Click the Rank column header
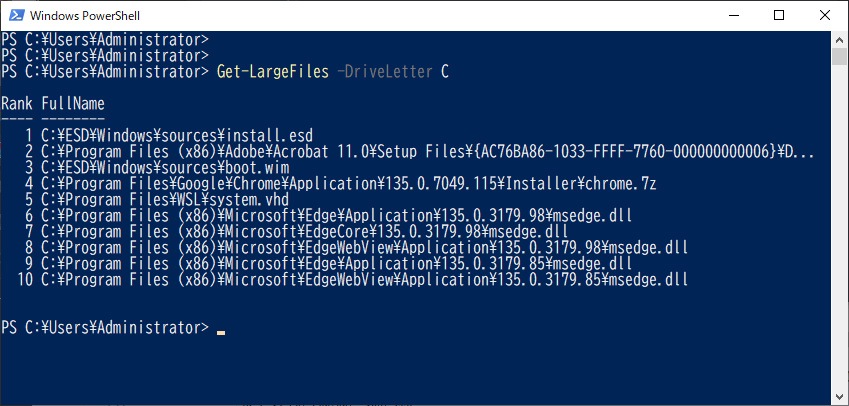The width and height of the screenshot is (849, 406). (17, 103)
